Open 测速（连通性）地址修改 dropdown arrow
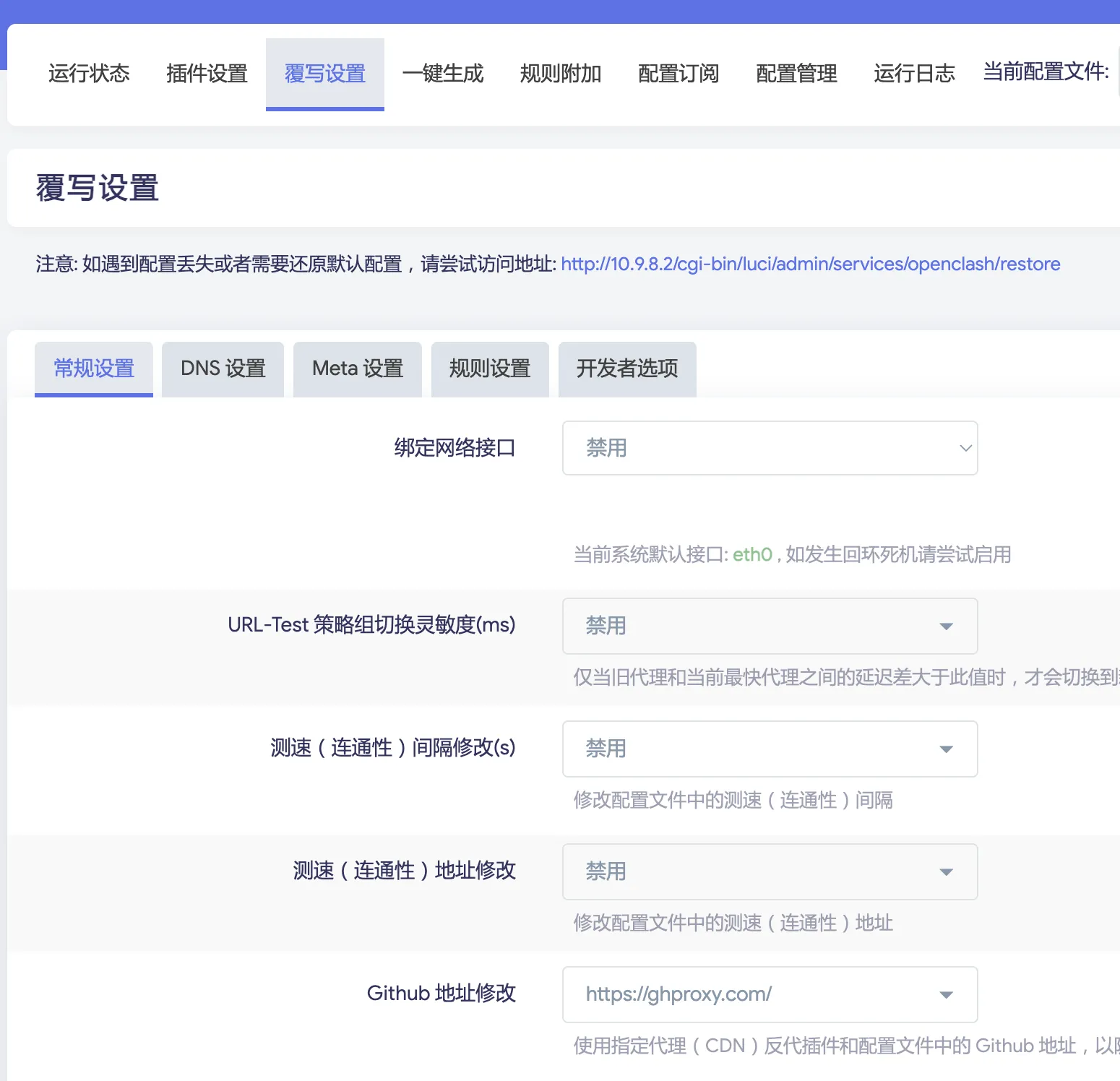The height and width of the screenshot is (1081, 1120). click(946, 872)
